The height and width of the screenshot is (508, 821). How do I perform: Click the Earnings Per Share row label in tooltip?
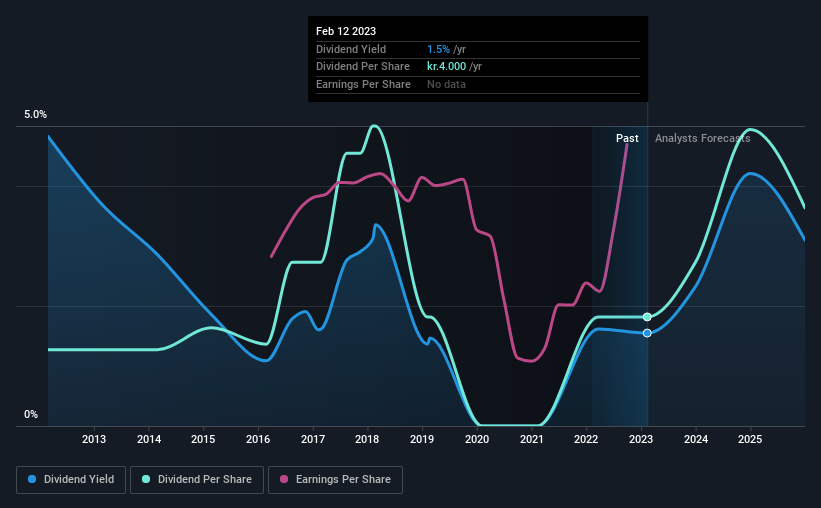[363, 84]
